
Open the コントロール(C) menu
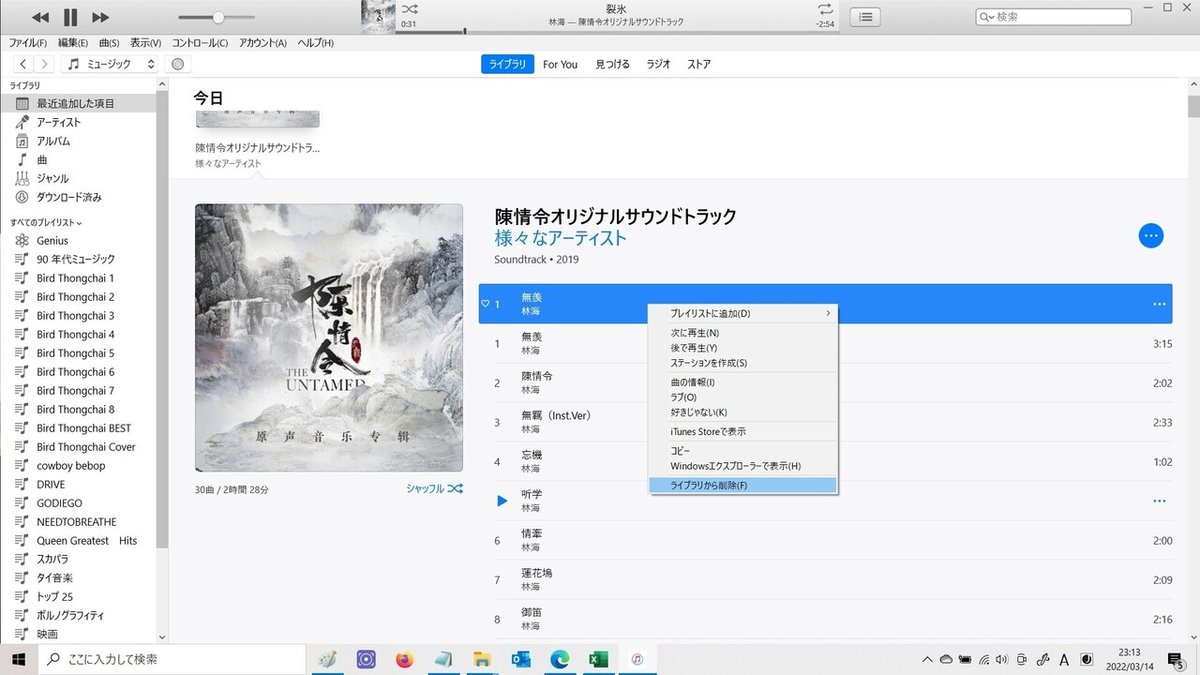tap(200, 43)
